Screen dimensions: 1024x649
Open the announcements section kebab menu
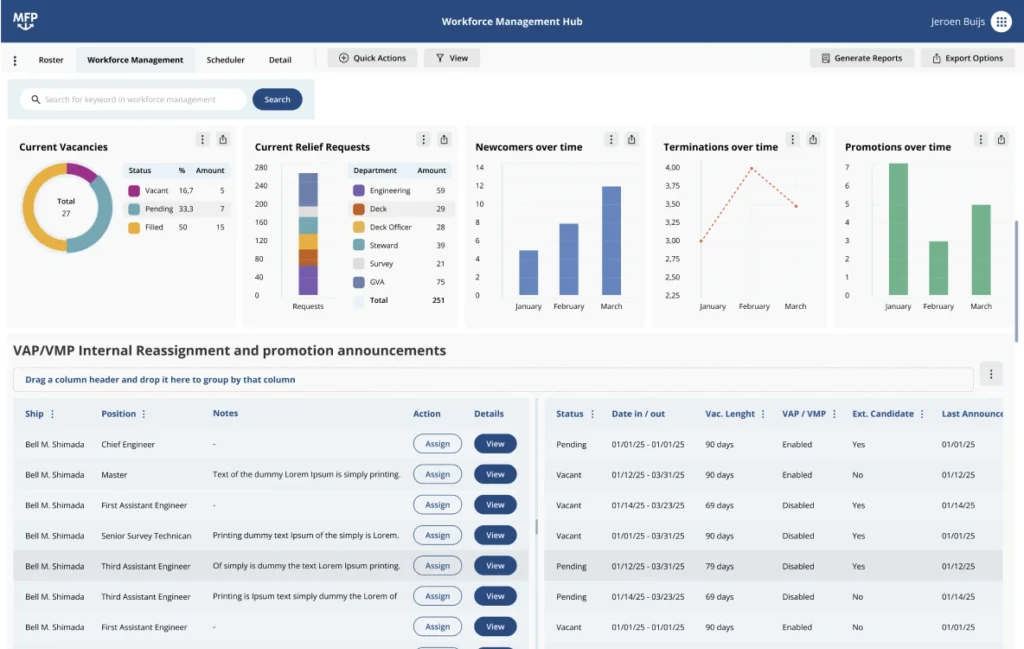990,373
